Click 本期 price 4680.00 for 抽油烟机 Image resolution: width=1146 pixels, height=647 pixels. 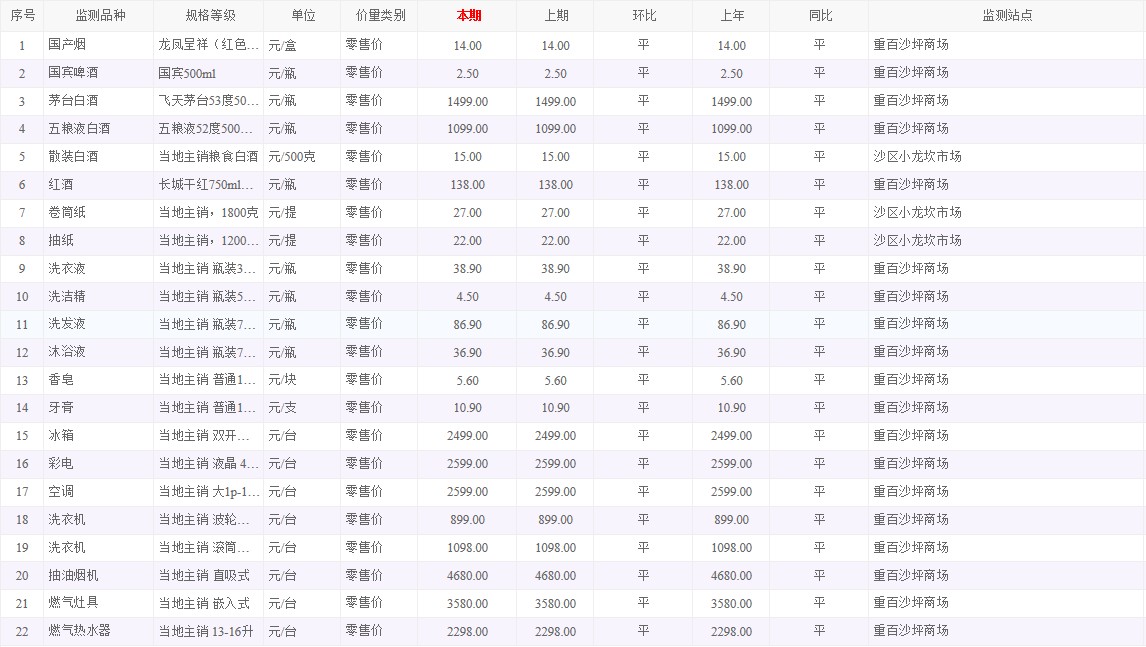pyautogui.click(x=468, y=576)
